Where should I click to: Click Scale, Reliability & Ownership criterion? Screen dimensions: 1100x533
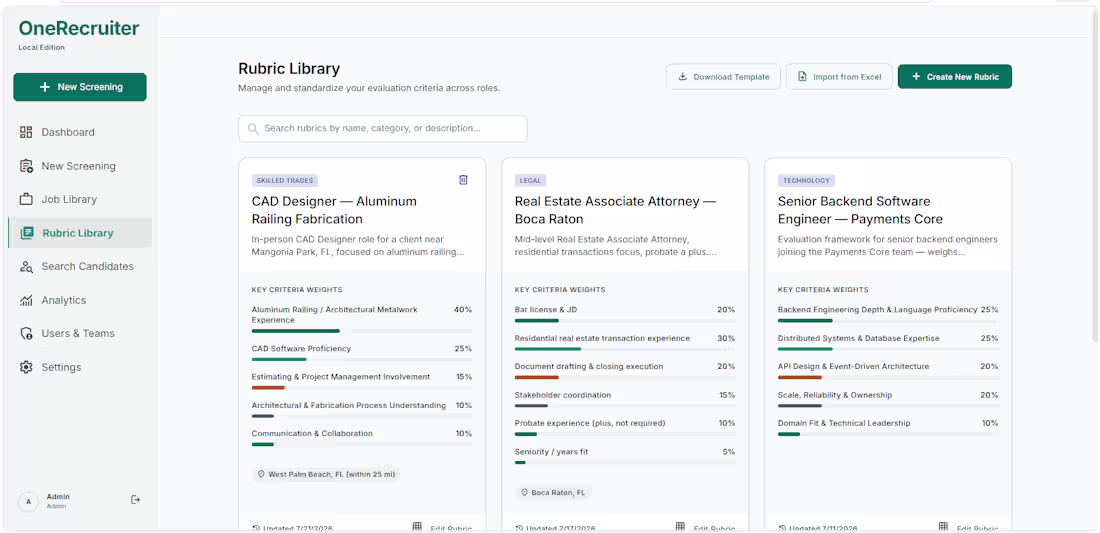click(835, 395)
